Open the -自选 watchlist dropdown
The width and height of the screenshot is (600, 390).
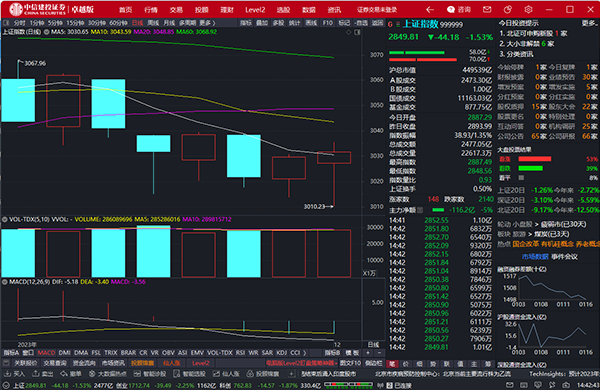click(x=361, y=23)
